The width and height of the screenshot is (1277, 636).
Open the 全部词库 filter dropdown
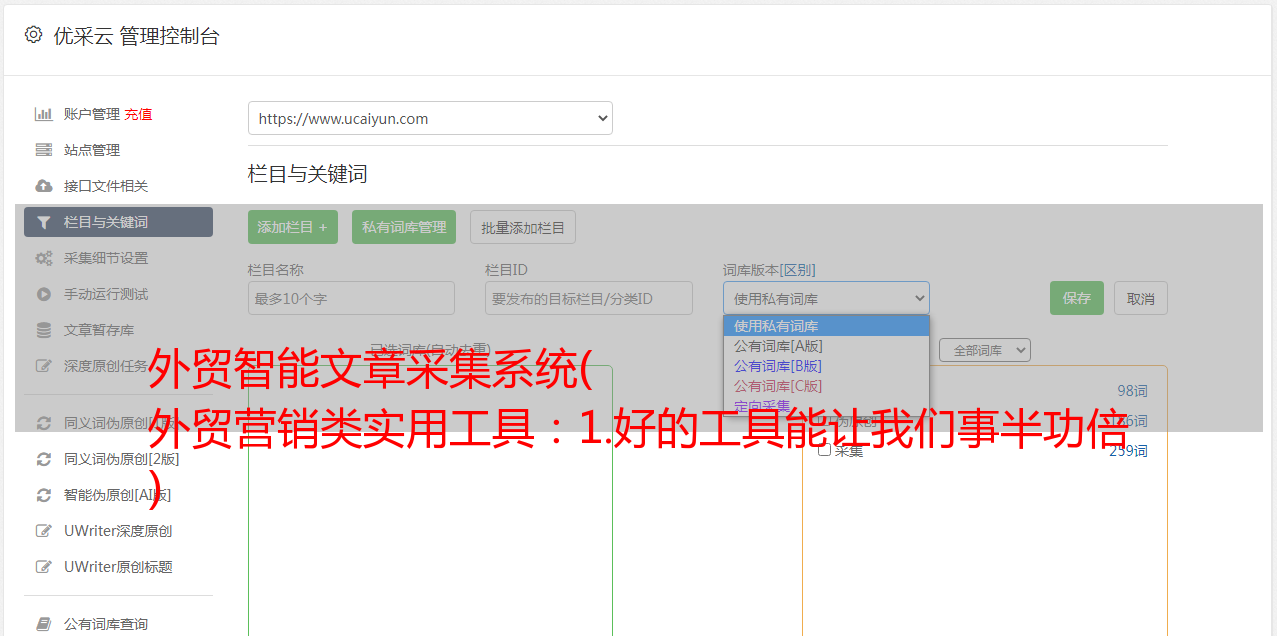984,350
